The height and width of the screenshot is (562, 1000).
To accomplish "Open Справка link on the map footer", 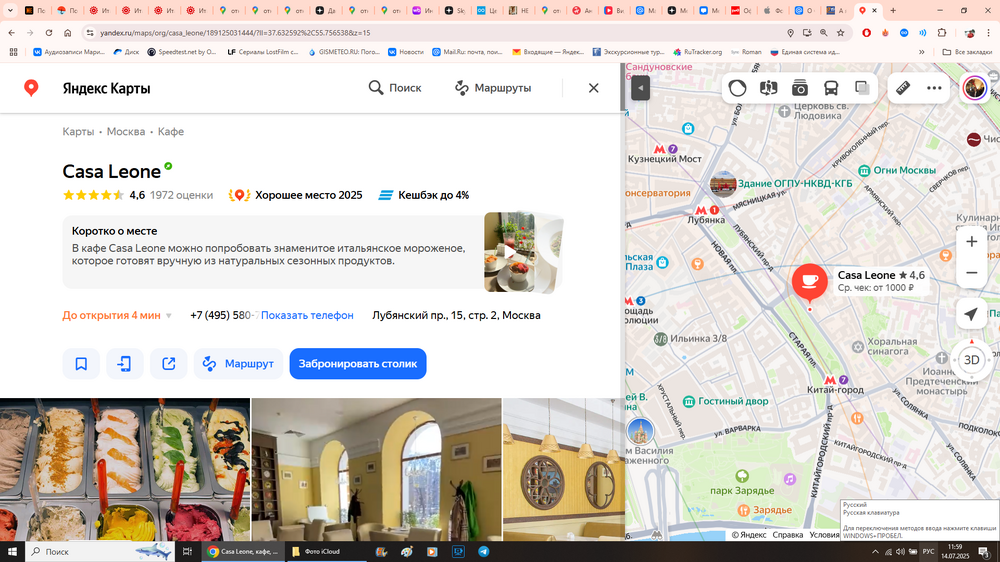I will click(x=788, y=535).
